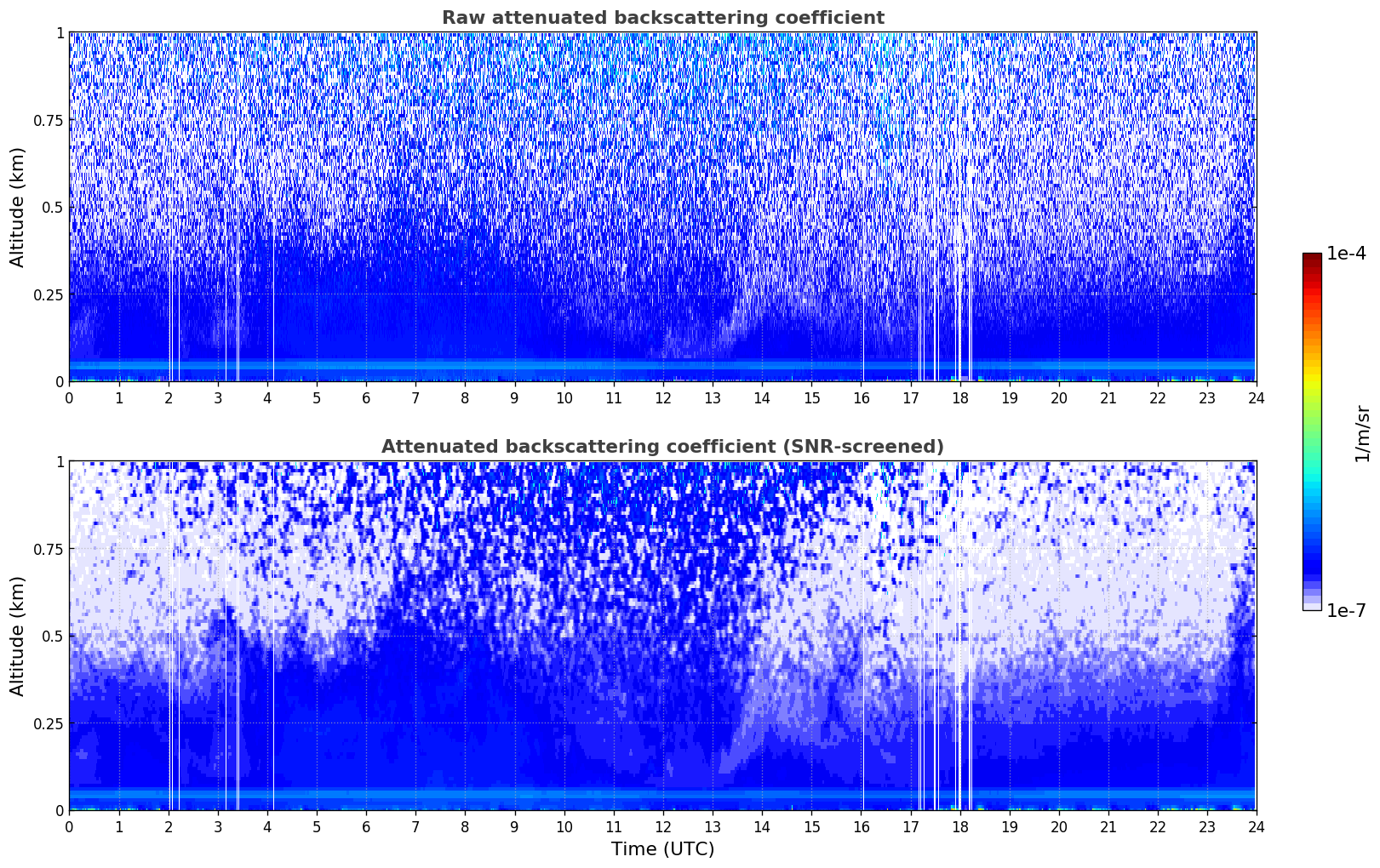Click the '1/m/sr' colorbar unit label
The width and height of the screenshot is (1380, 868).
coord(1362,432)
